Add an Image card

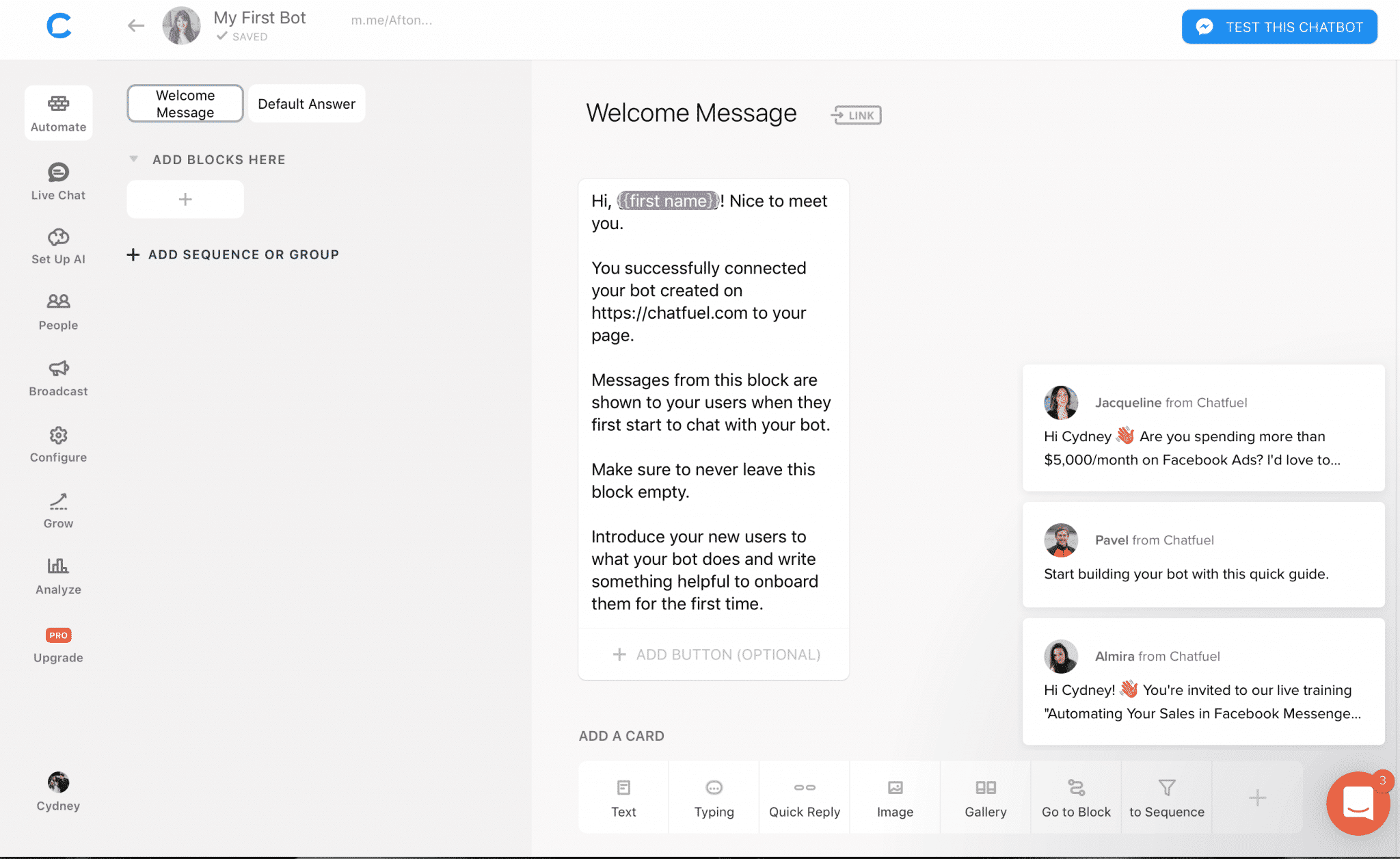pos(895,797)
